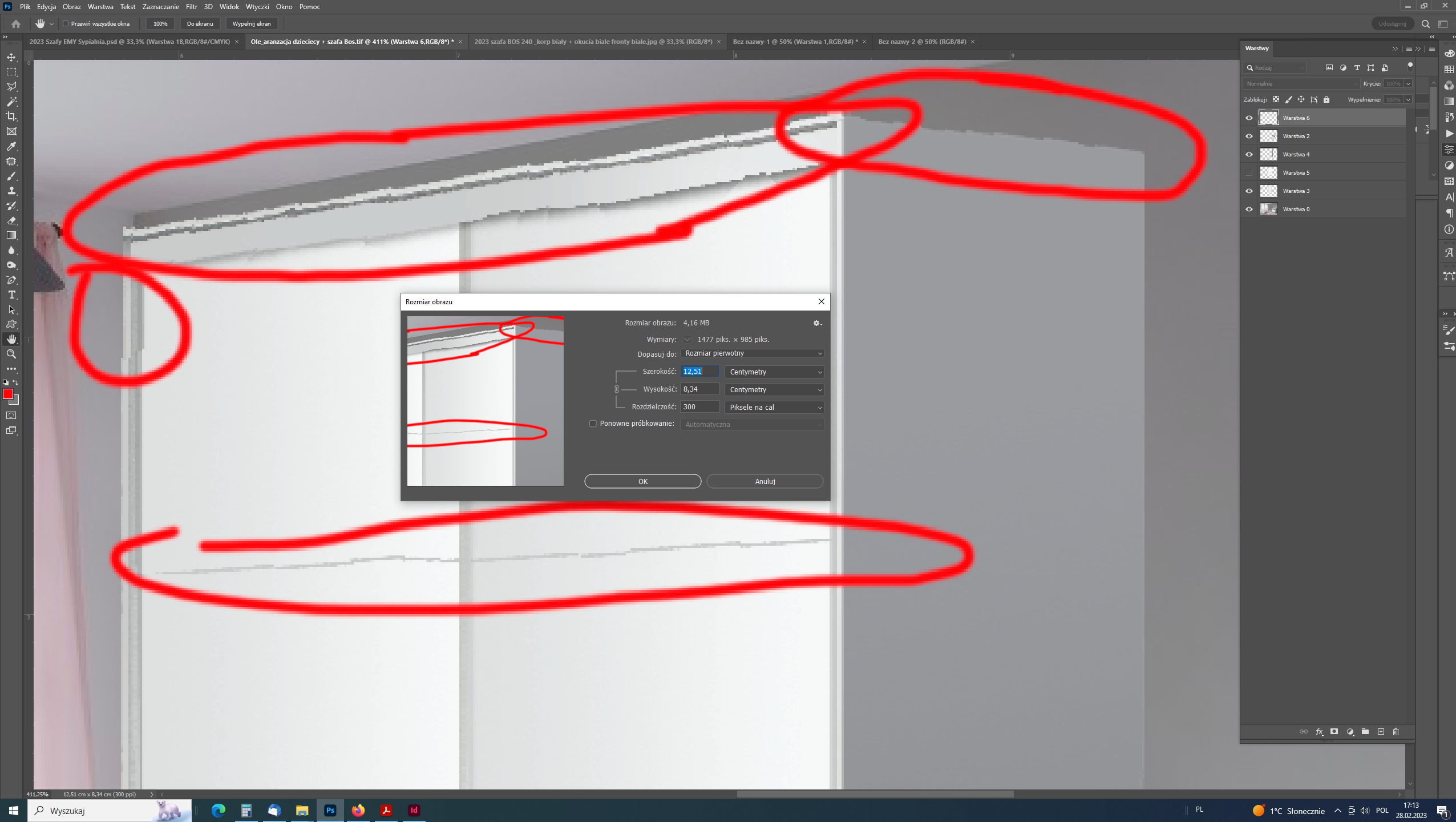Viewport: 1456px width, 822px height.
Task: Click the Wypełnij ekran button
Action: tap(252, 23)
